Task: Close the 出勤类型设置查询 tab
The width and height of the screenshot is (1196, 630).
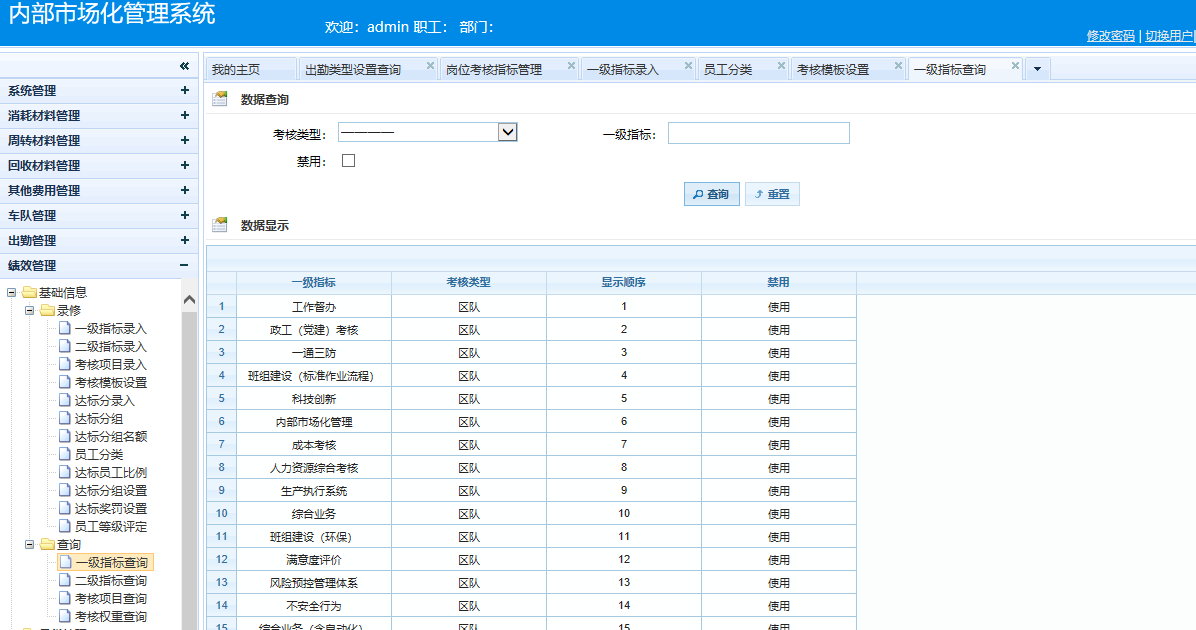Action: click(x=430, y=66)
